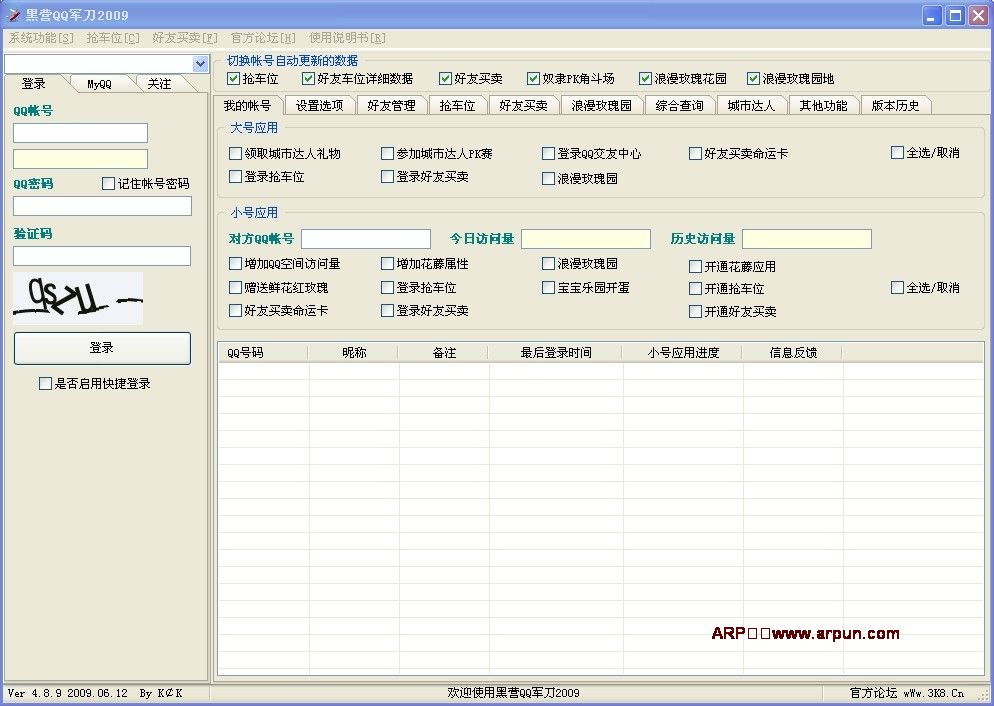
Task: Focus the QQ帐号 input field
Action: 81,133
